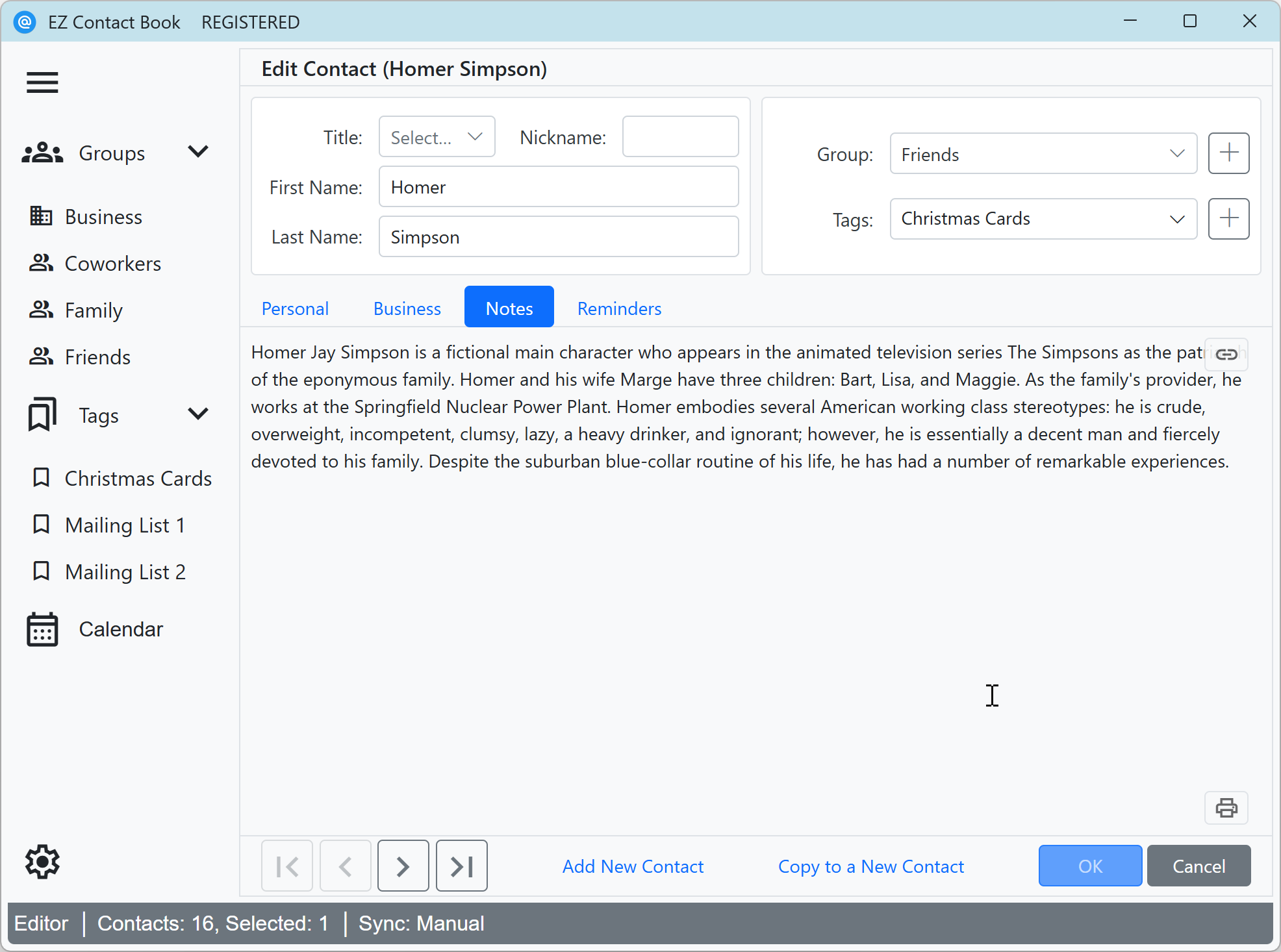1281x952 pixels.
Task: Click Add New Contact
Action: click(x=632, y=866)
